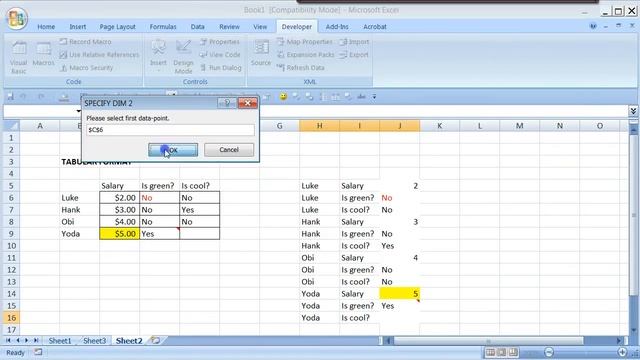Go to the last sheet using navigation arrow

[x=36, y=340]
